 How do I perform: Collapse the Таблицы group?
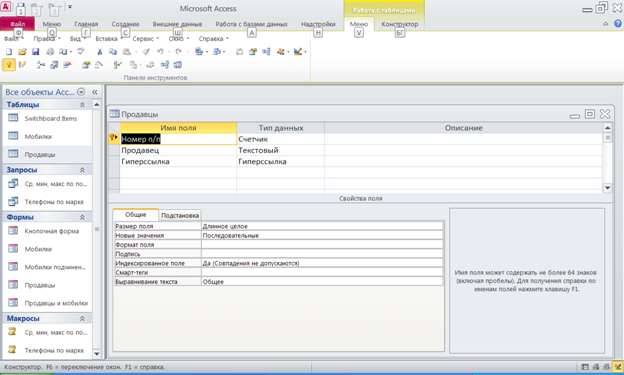[82, 105]
